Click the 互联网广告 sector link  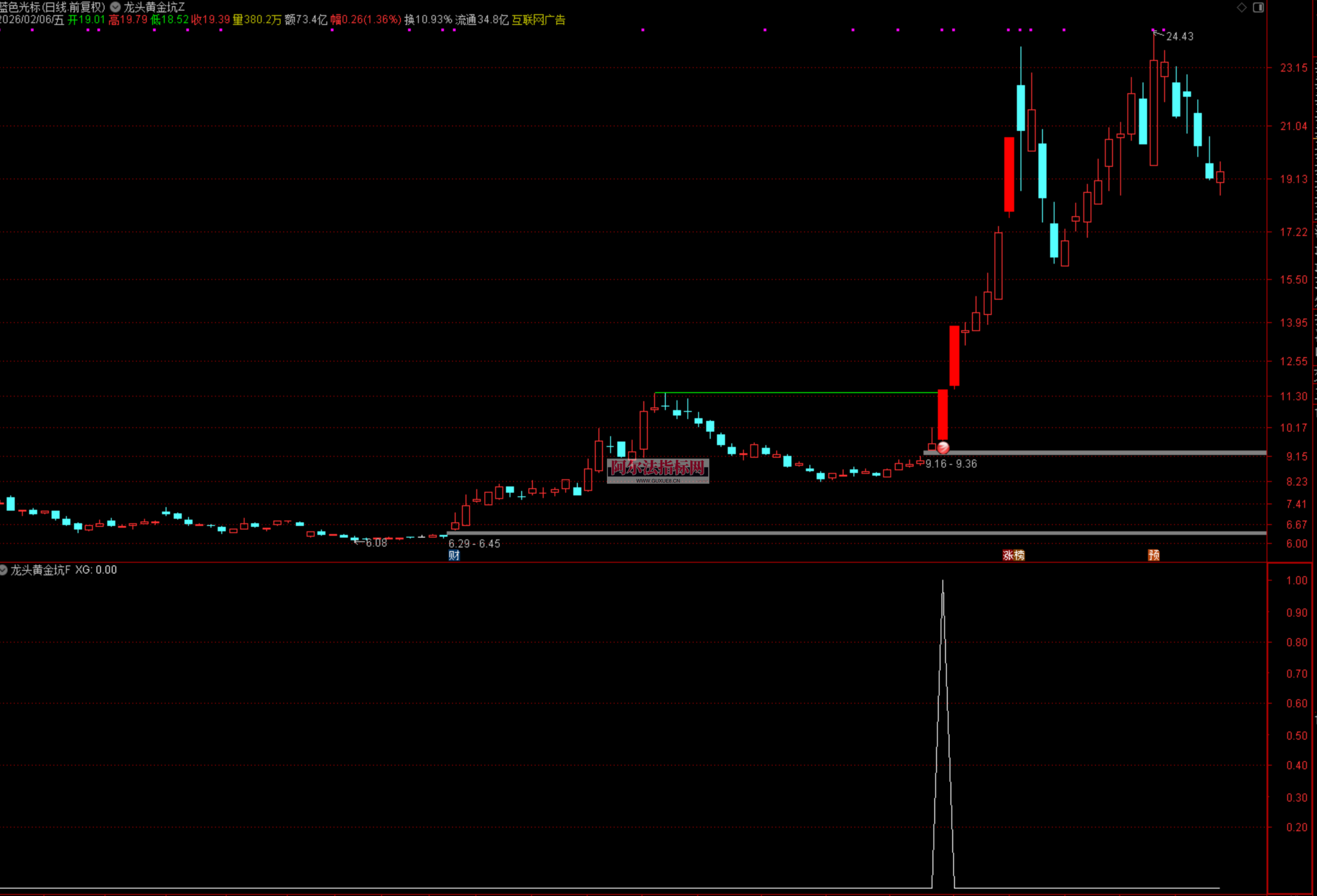pyautogui.click(x=538, y=20)
